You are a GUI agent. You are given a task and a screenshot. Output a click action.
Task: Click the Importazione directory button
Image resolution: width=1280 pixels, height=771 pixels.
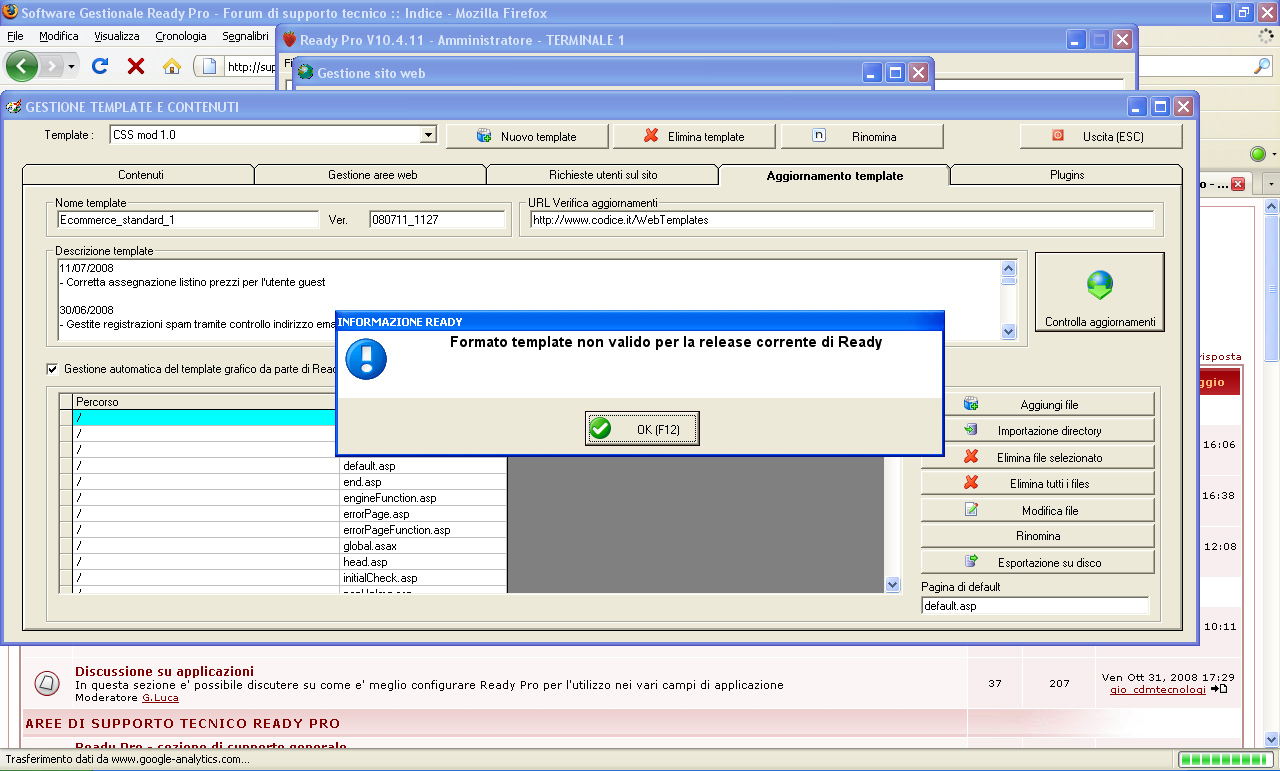tap(1038, 430)
